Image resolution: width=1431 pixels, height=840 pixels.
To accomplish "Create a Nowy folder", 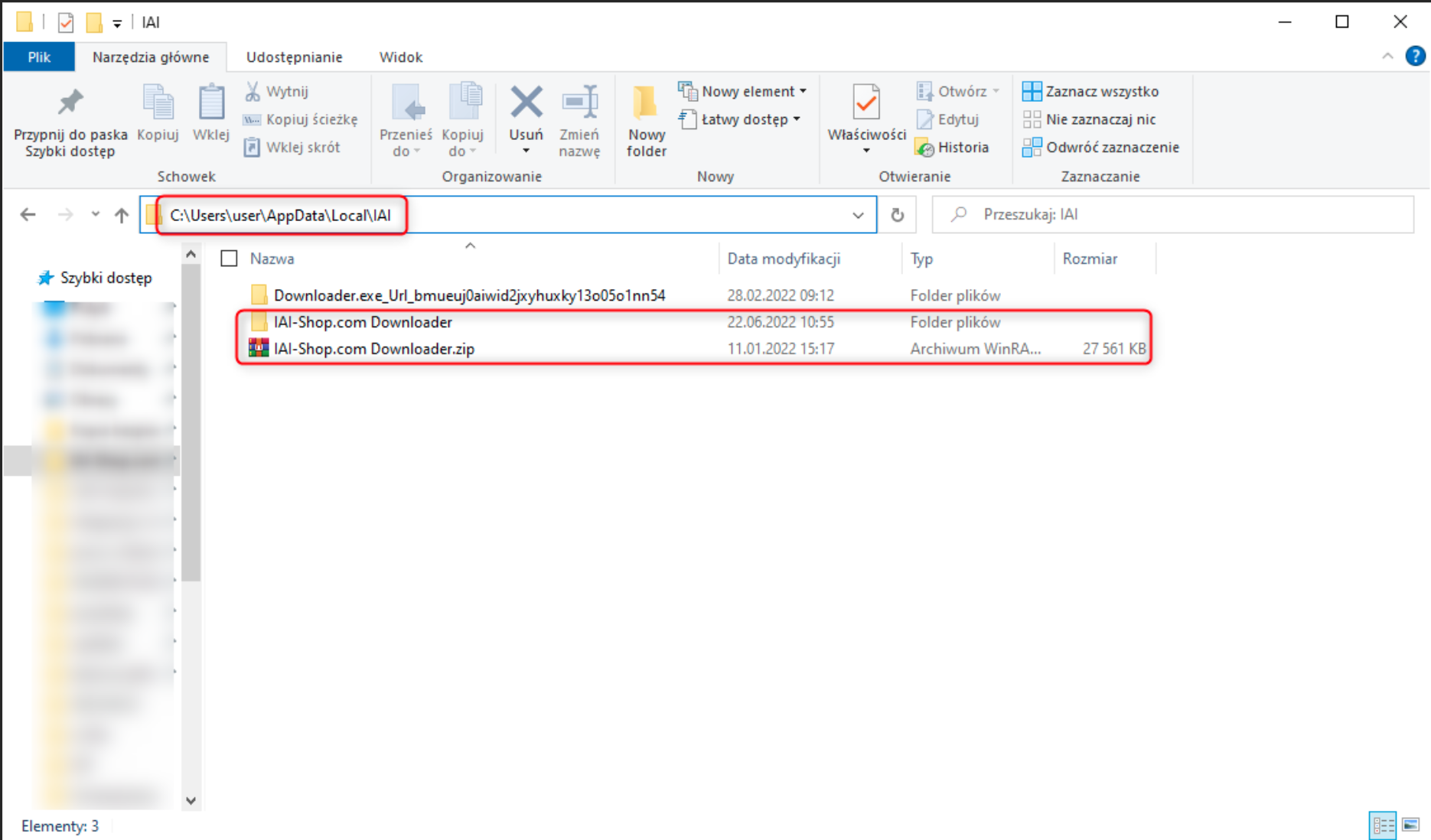I will pyautogui.click(x=646, y=121).
